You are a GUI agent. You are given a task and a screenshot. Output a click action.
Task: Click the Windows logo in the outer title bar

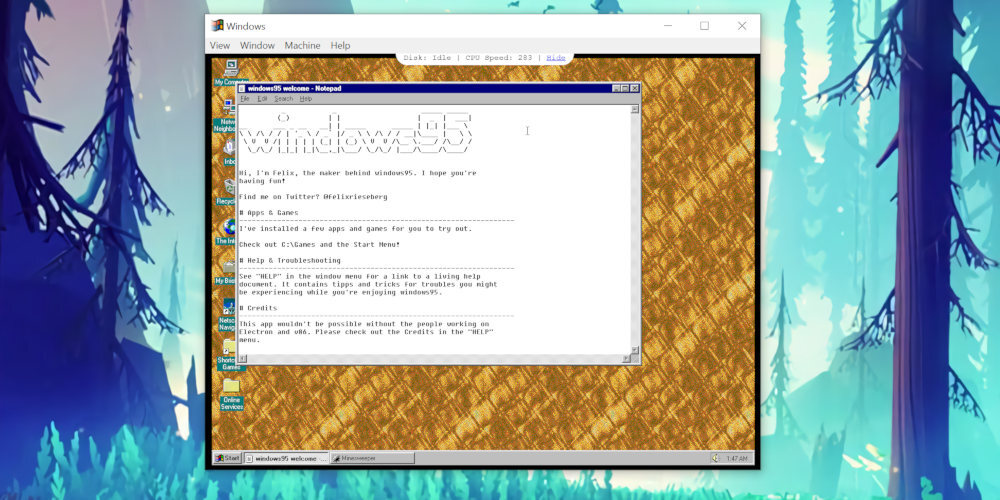pyautogui.click(x=217, y=26)
